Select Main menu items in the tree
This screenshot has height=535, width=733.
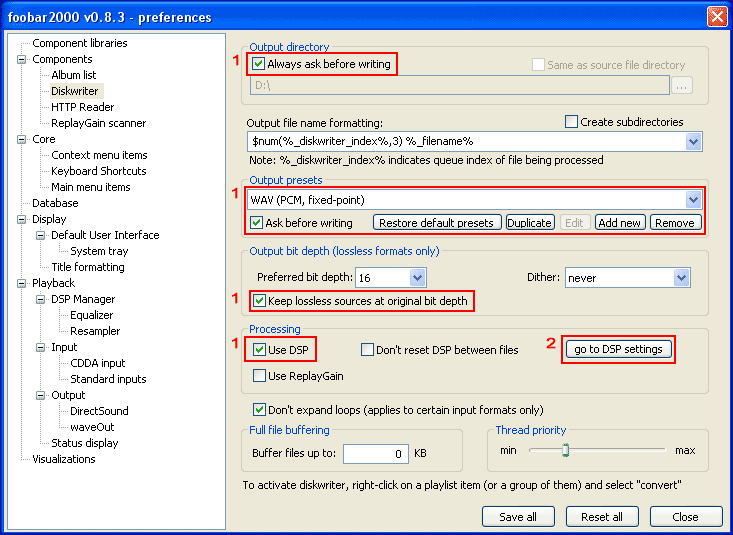(x=91, y=187)
